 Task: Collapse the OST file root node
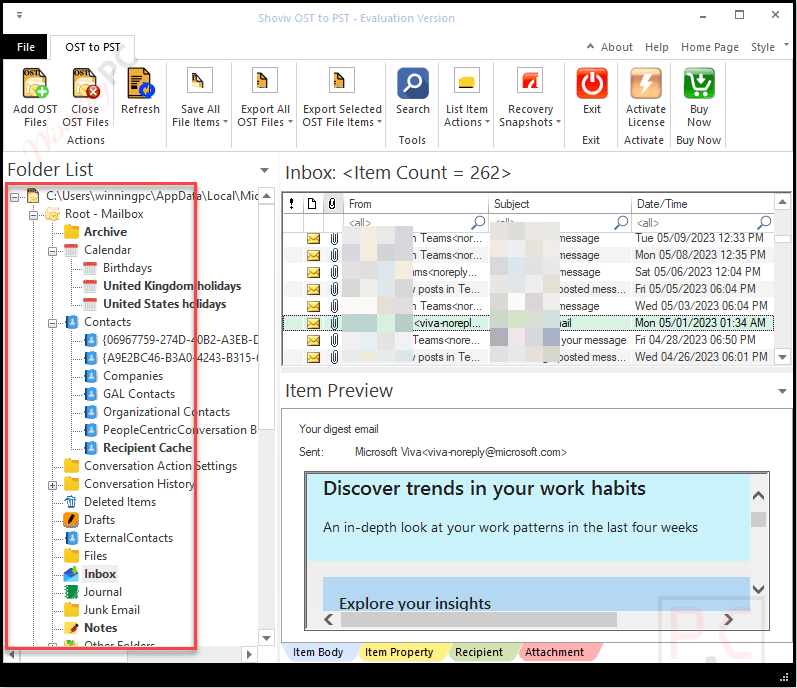pyautogui.click(x=14, y=197)
